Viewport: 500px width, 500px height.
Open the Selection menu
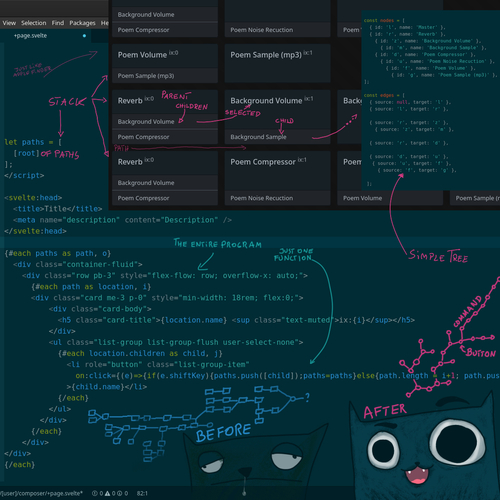click(34, 23)
